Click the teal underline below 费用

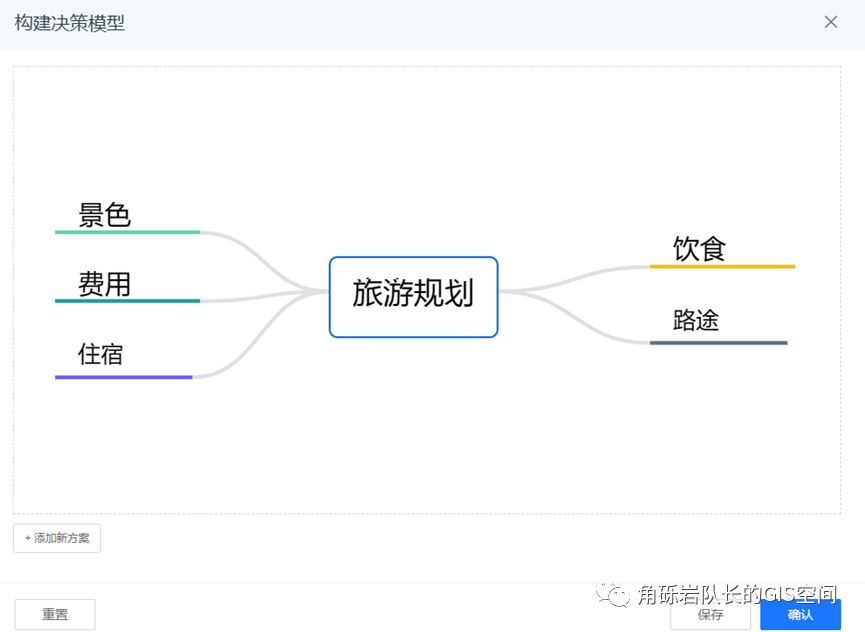(x=127, y=302)
